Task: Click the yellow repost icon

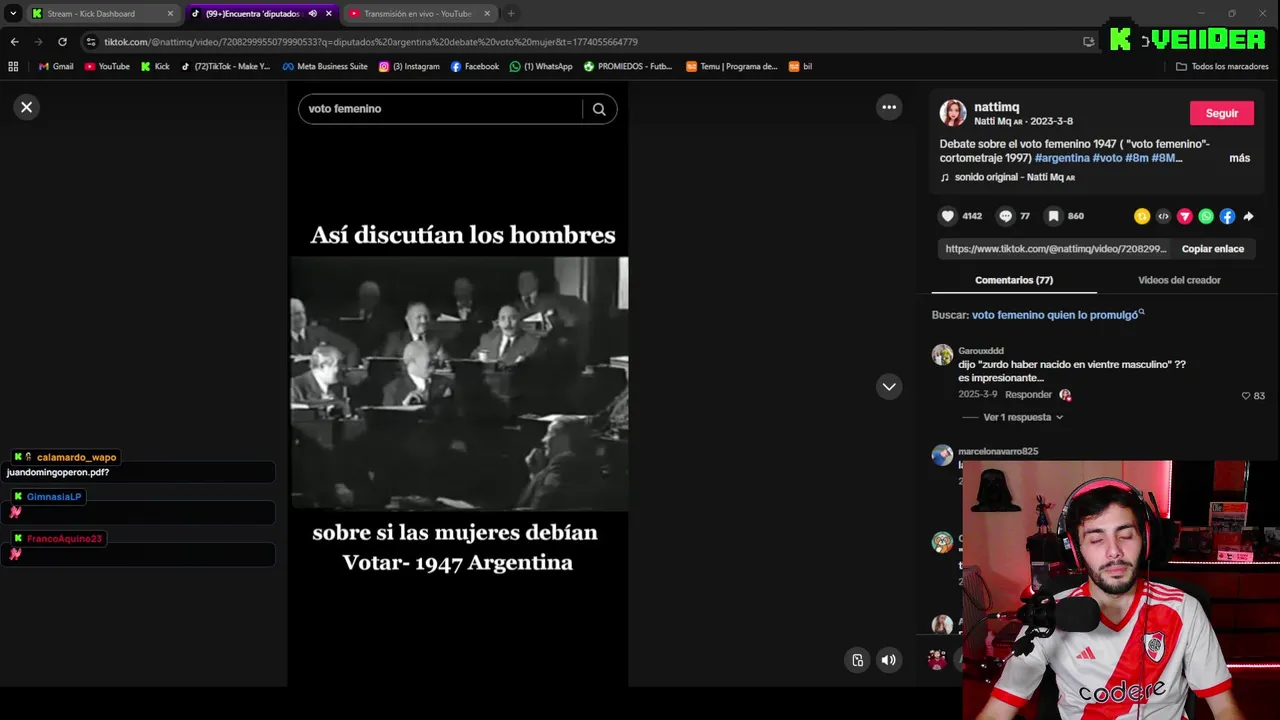Action: (x=1142, y=216)
